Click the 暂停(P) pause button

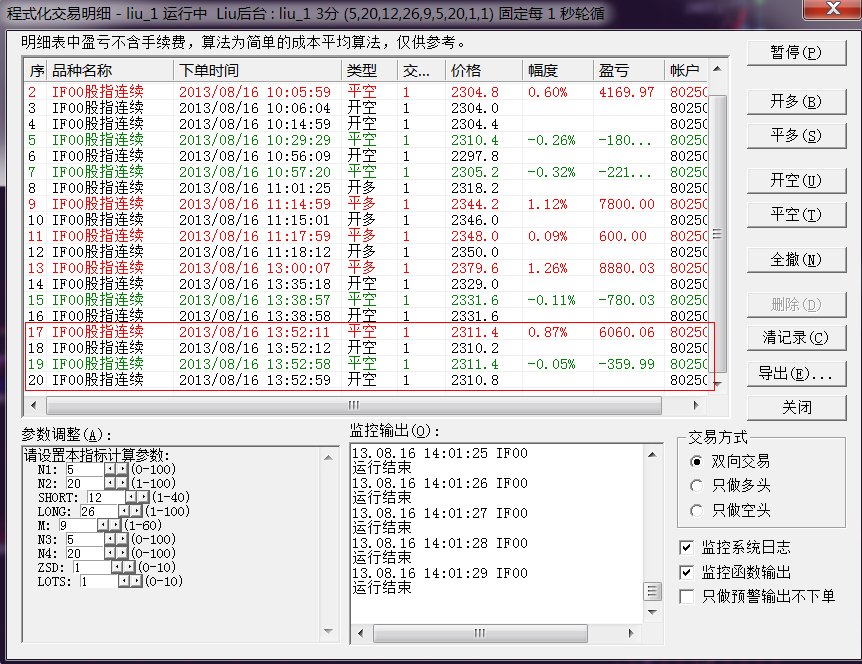(x=796, y=53)
